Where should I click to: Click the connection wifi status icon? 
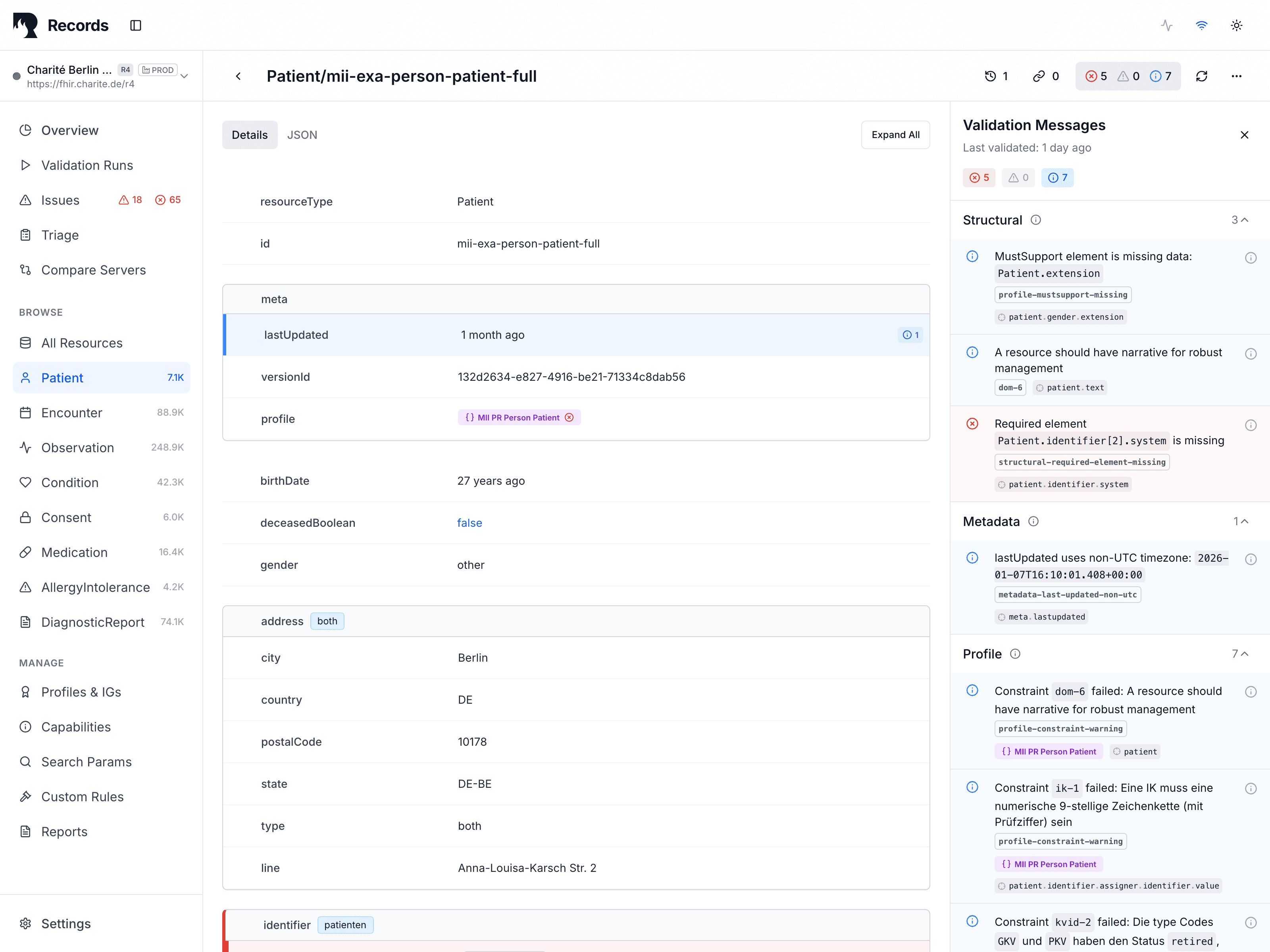click(x=1201, y=25)
